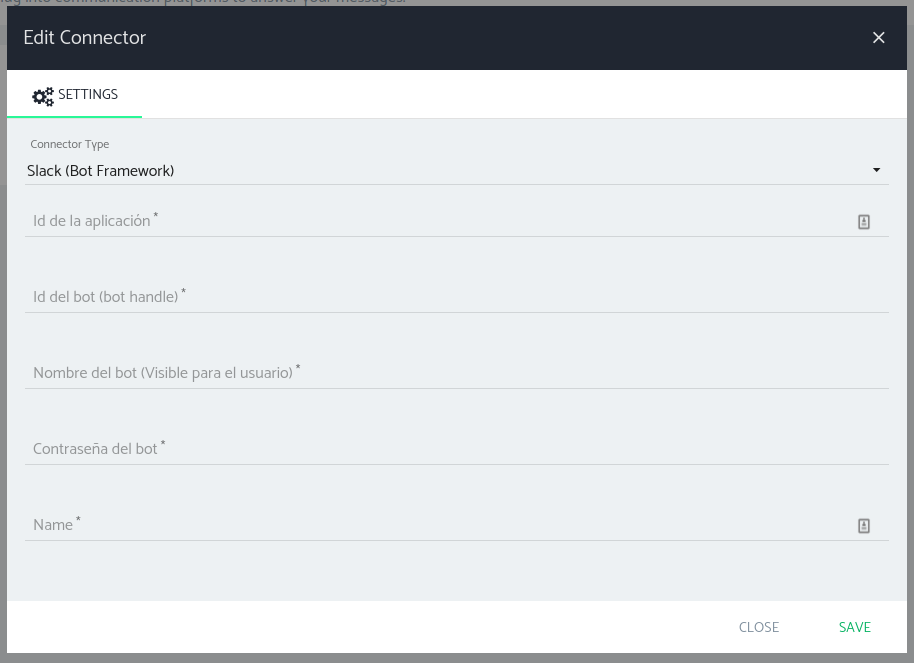
Task: Switch to the SETTINGS tab
Action: (x=75, y=95)
